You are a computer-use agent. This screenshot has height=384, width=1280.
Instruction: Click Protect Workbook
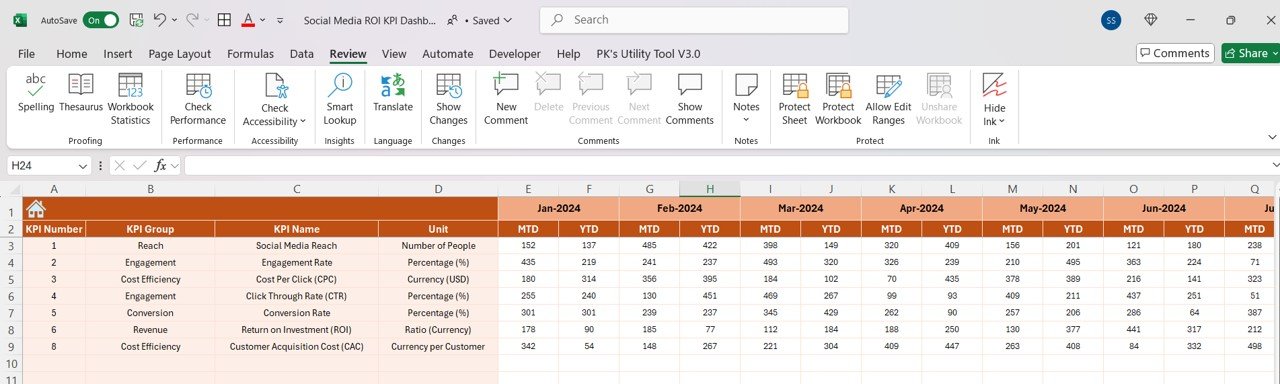click(x=838, y=98)
